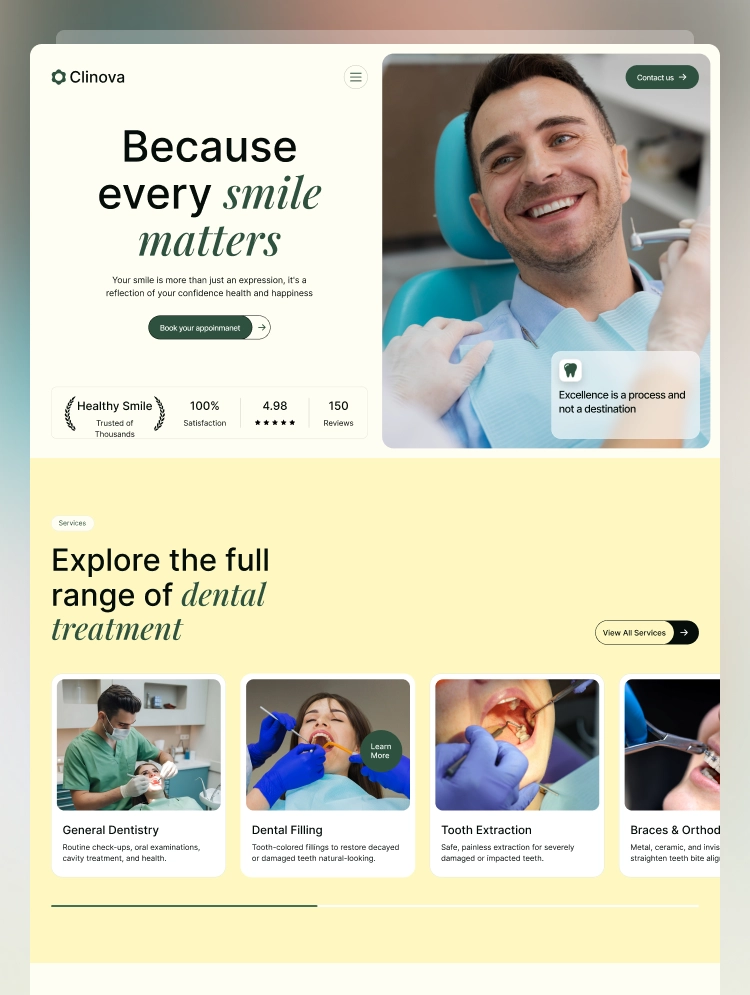Select the Tooth Extraction service card
750x995 pixels.
point(517,775)
